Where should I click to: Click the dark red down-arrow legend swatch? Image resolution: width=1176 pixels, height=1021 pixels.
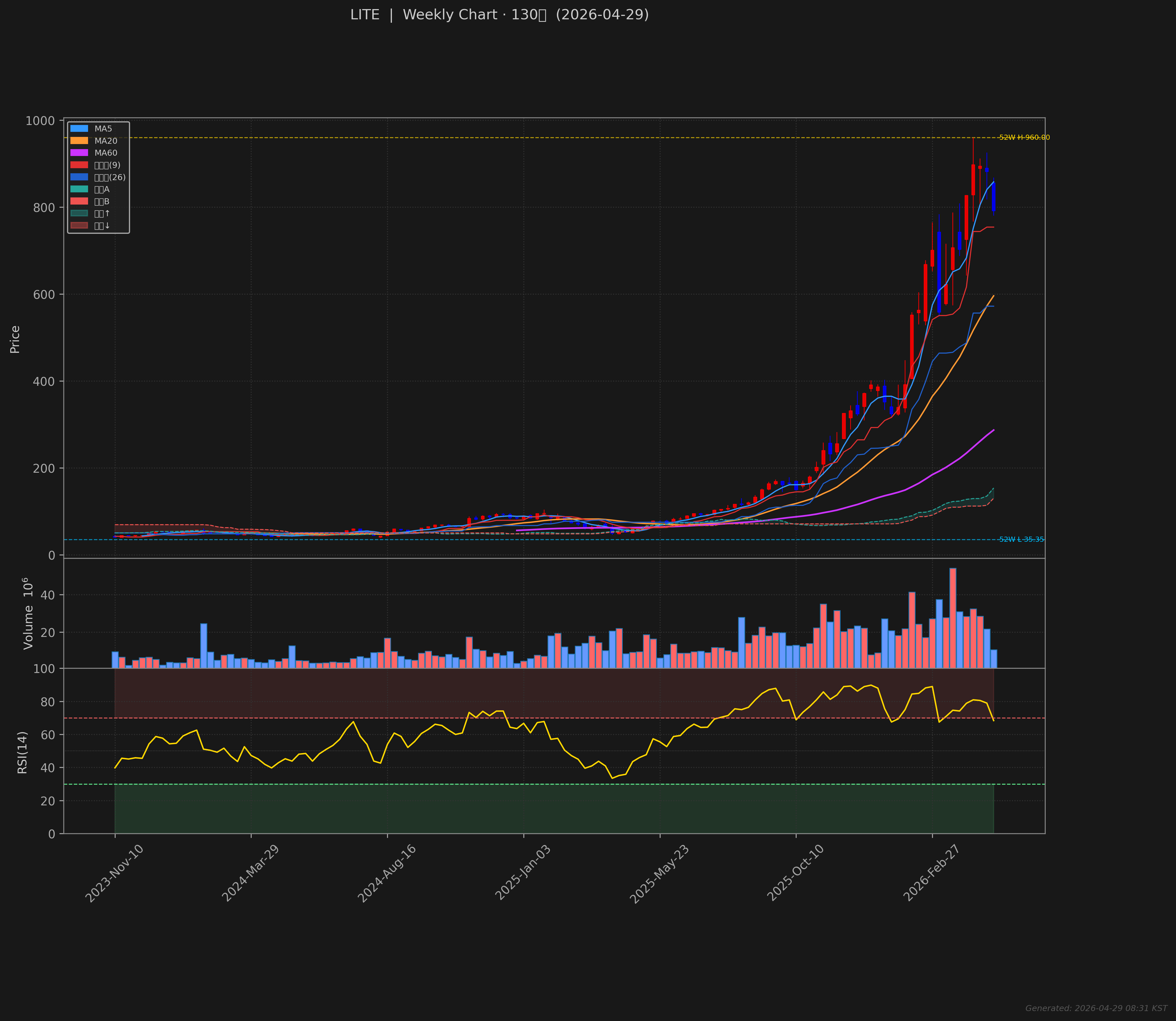pyautogui.click(x=79, y=226)
